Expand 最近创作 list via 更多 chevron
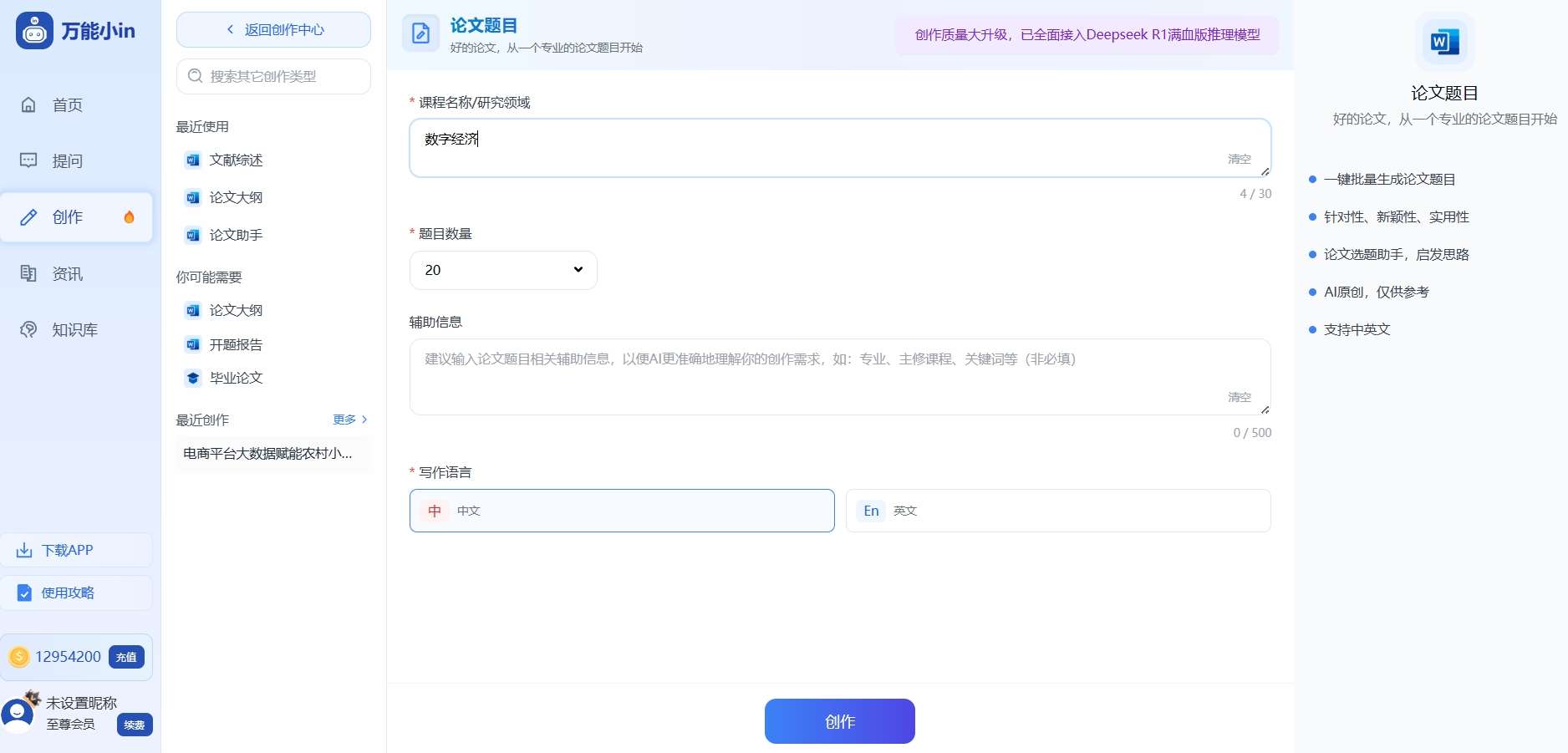This screenshot has height=753, width=1568. point(349,420)
